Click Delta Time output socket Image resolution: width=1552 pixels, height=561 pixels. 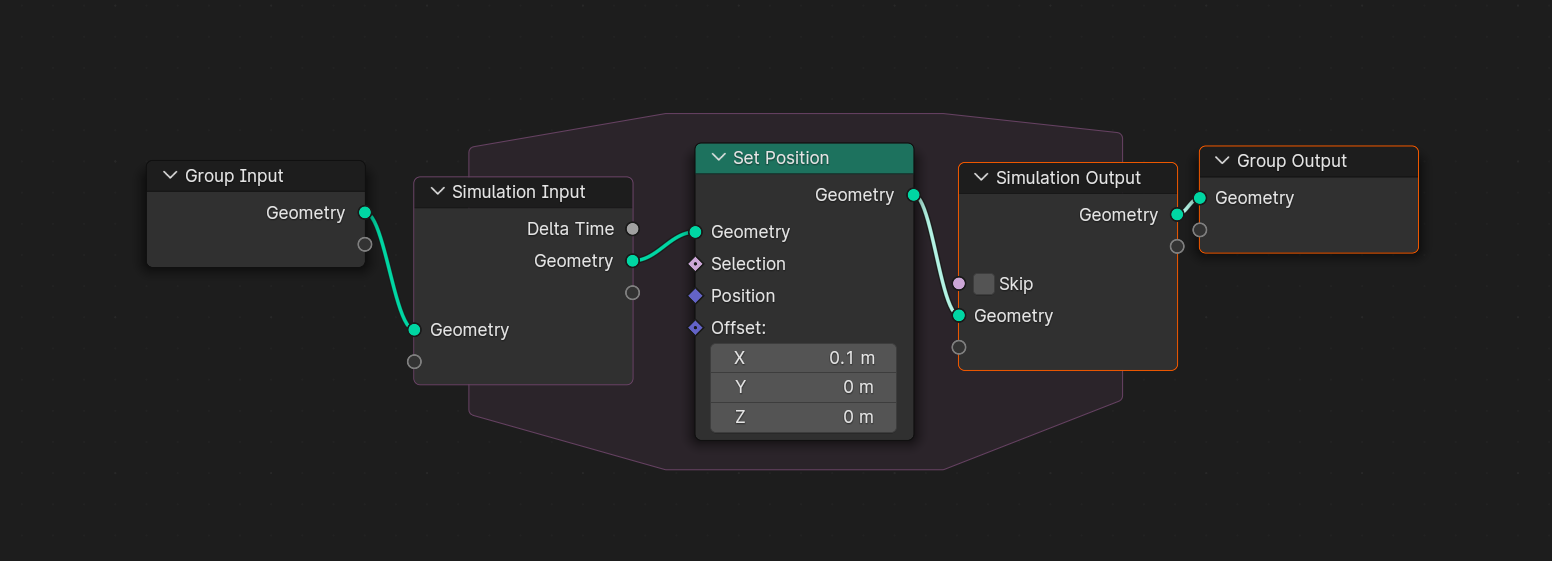point(632,229)
